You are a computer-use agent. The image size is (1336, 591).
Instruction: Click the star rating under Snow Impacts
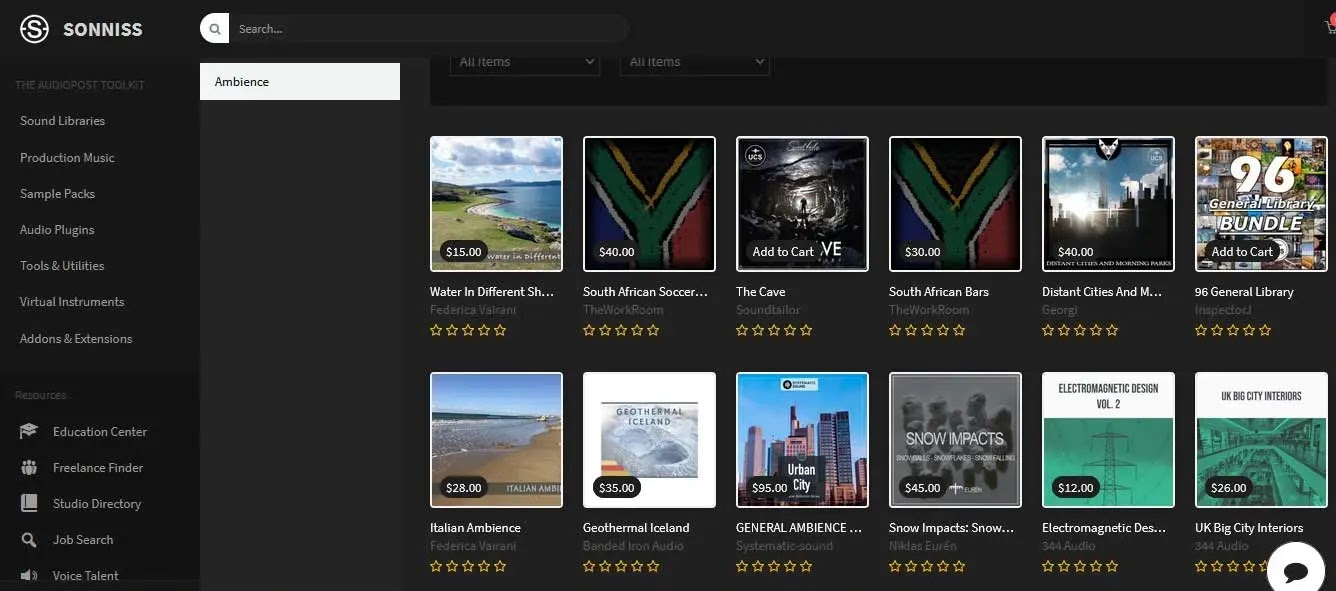927,566
